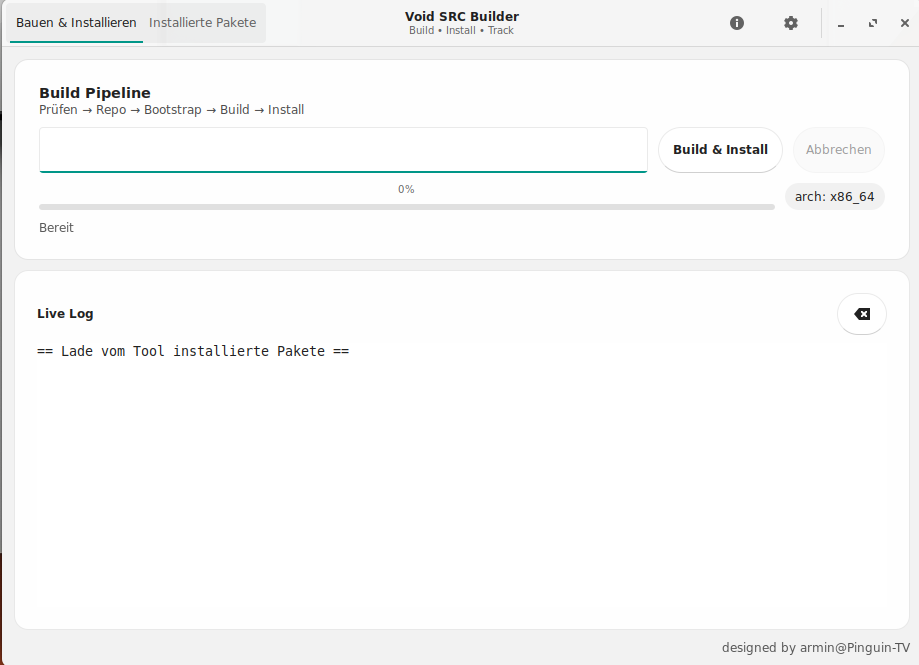Click the Bereit status text

tap(56, 228)
